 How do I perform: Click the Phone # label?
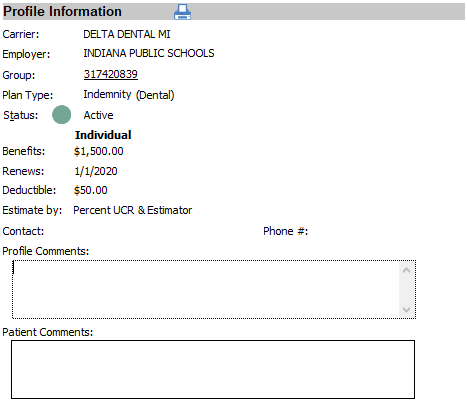point(286,231)
